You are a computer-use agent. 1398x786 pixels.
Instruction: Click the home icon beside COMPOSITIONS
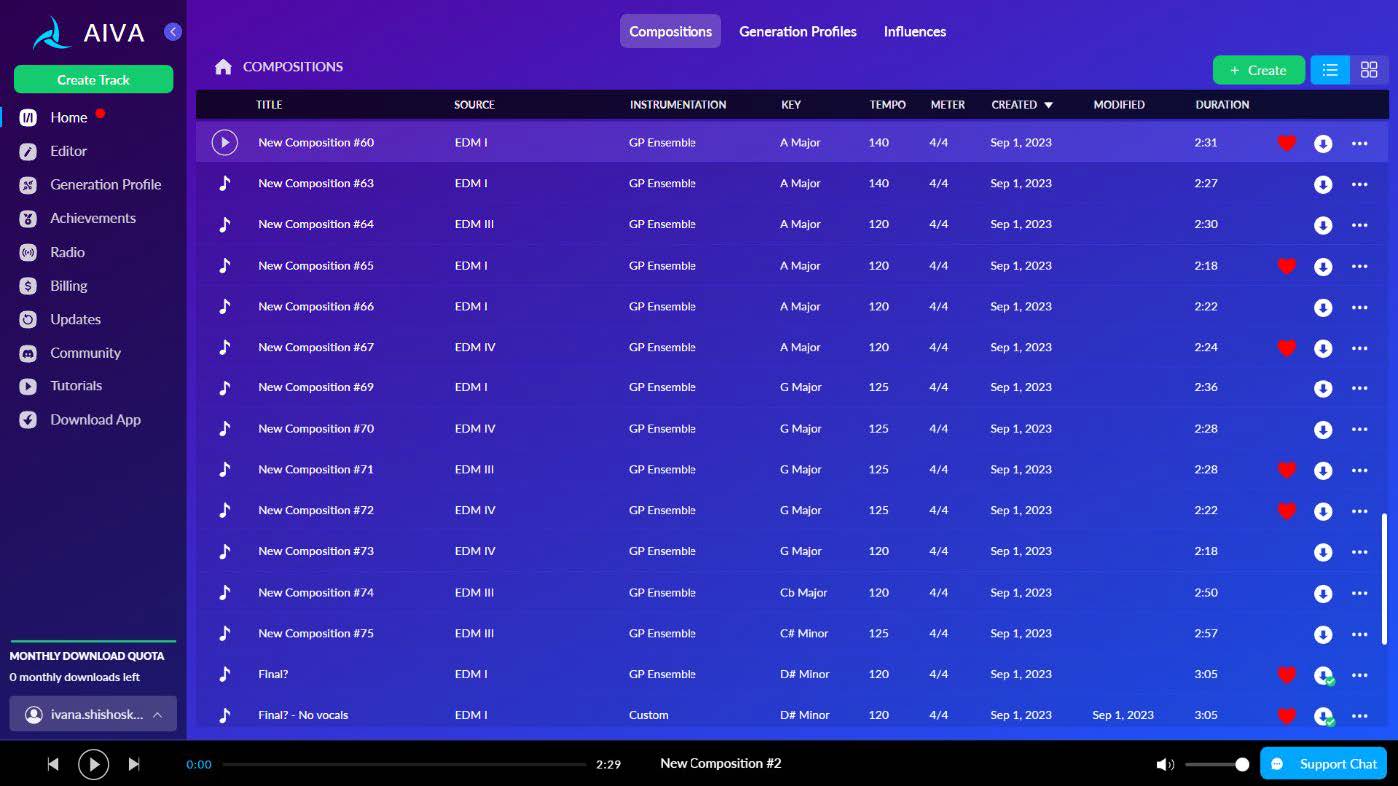pyautogui.click(x=223, y=67)
